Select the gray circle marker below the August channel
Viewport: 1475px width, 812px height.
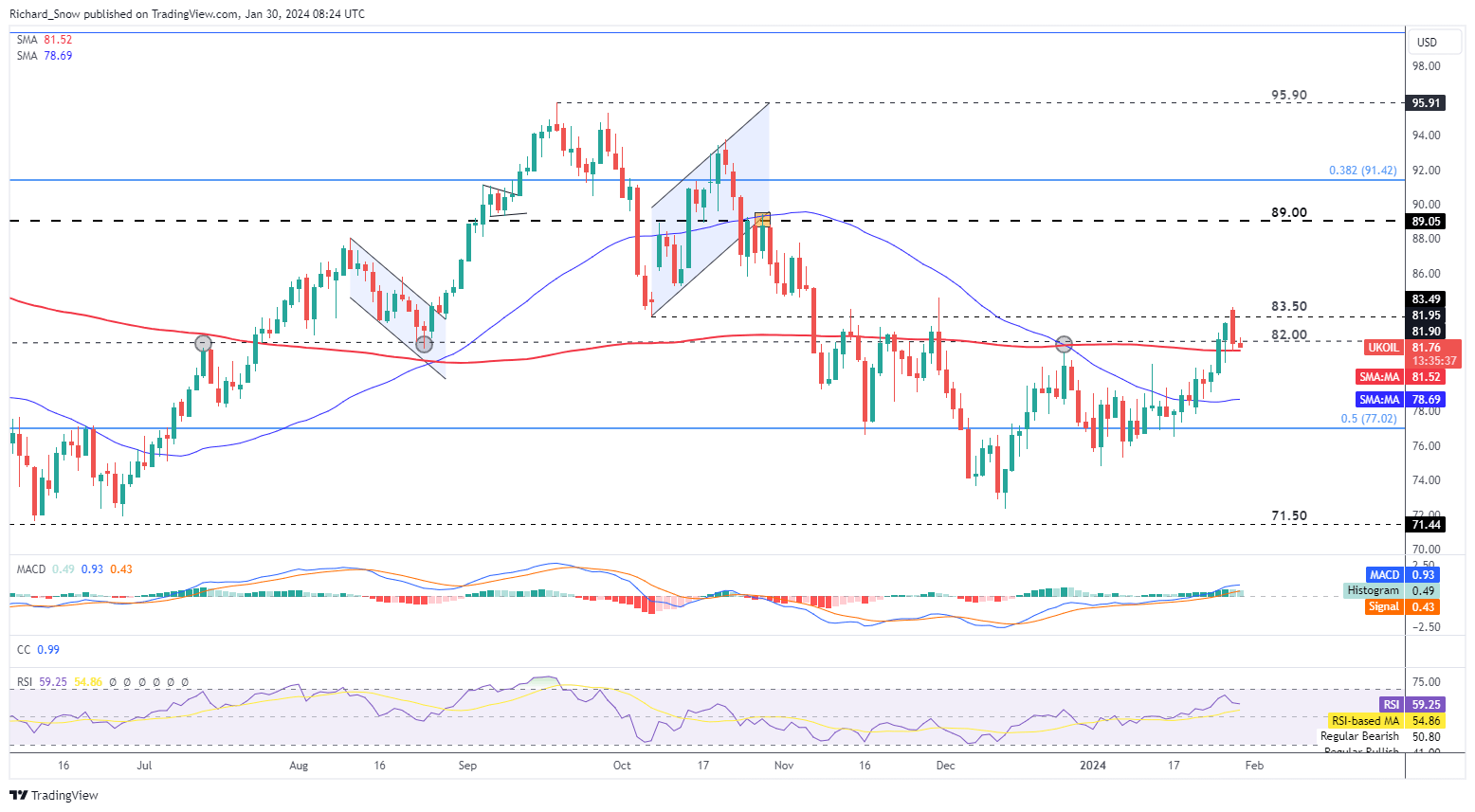click(x=424, y=344)
